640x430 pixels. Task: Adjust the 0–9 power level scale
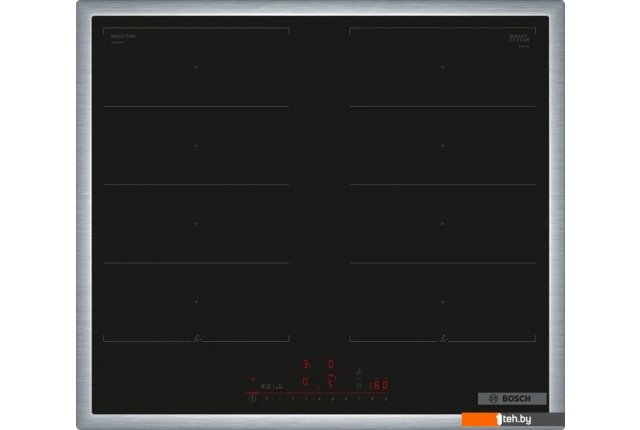tap(320, 398)
